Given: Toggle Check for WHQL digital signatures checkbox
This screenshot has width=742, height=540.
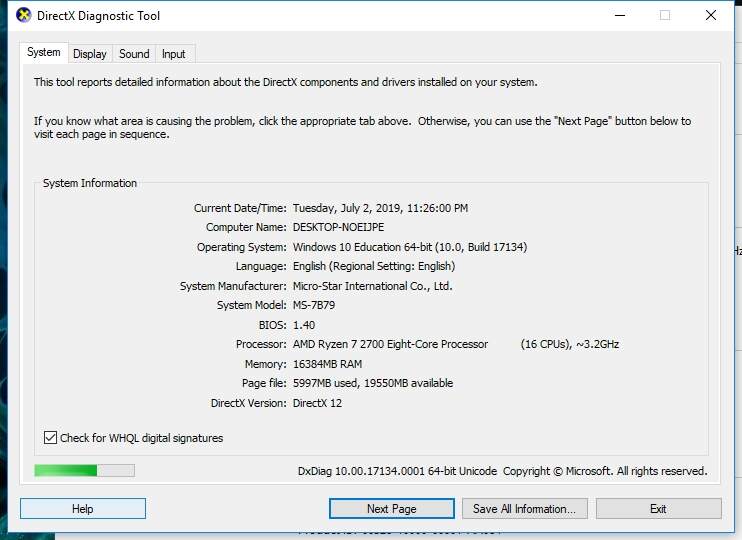Looking at the screenshot, I should click(50, 437).
